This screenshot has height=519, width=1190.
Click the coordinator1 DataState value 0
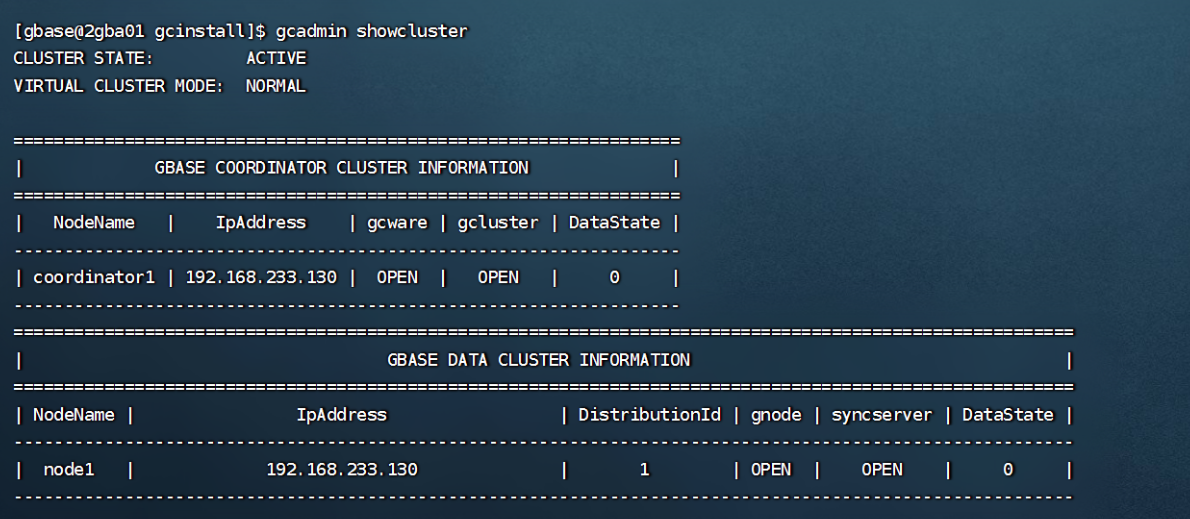(x=615, y=278)
